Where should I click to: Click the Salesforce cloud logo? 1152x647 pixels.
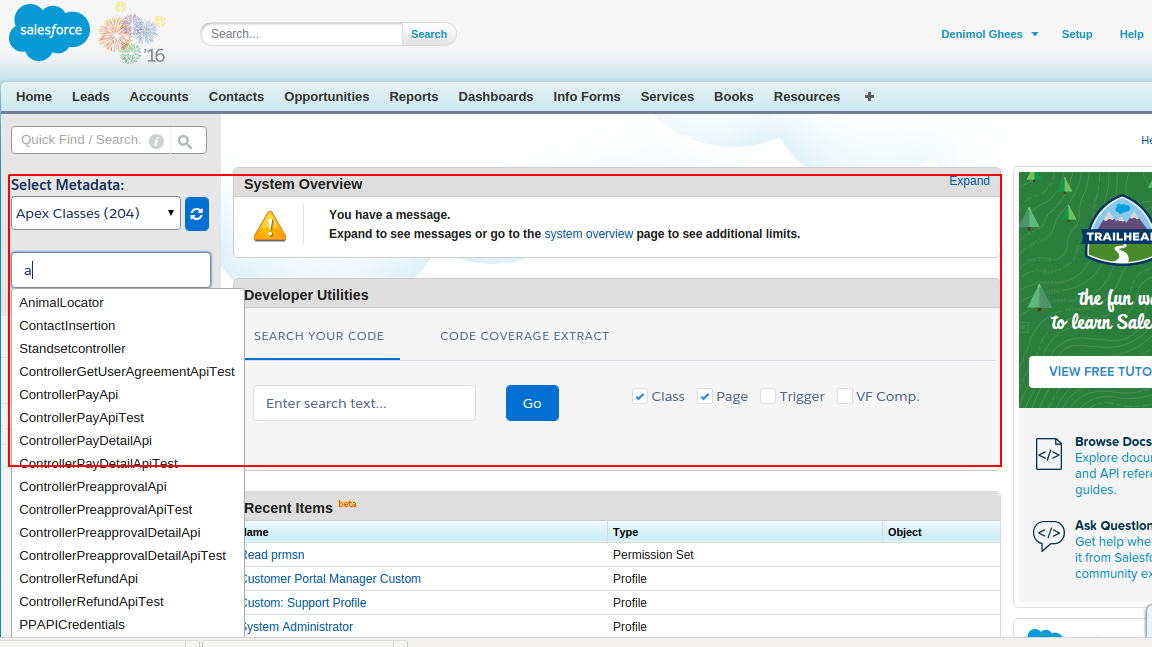coord(50,32)
